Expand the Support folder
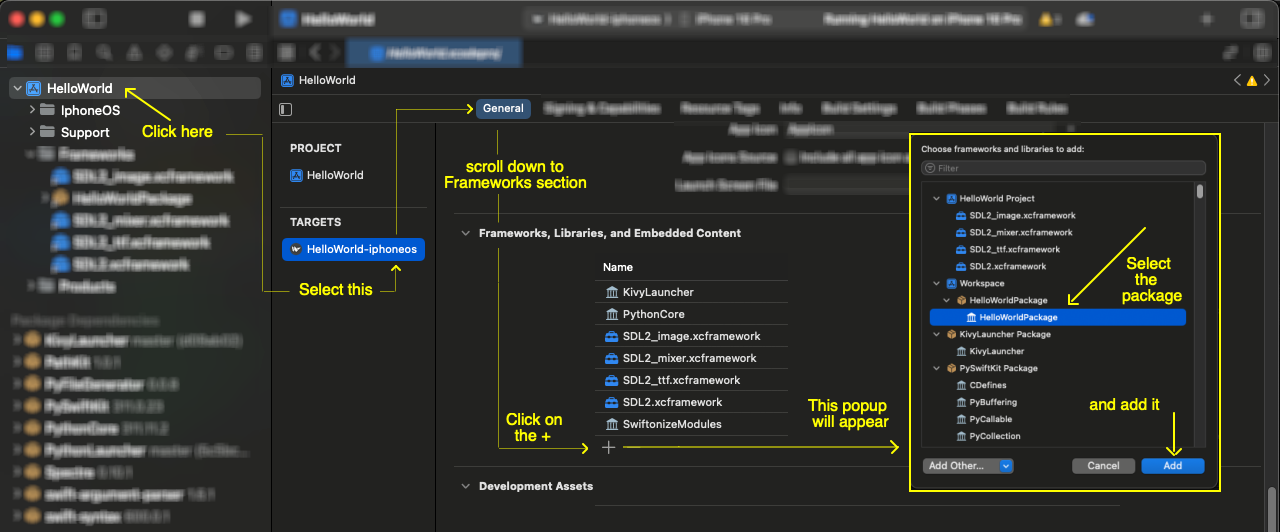Image resolution: width=1280 pixels, height=532 pixels. pyautogui.click(x=33, y=132)
